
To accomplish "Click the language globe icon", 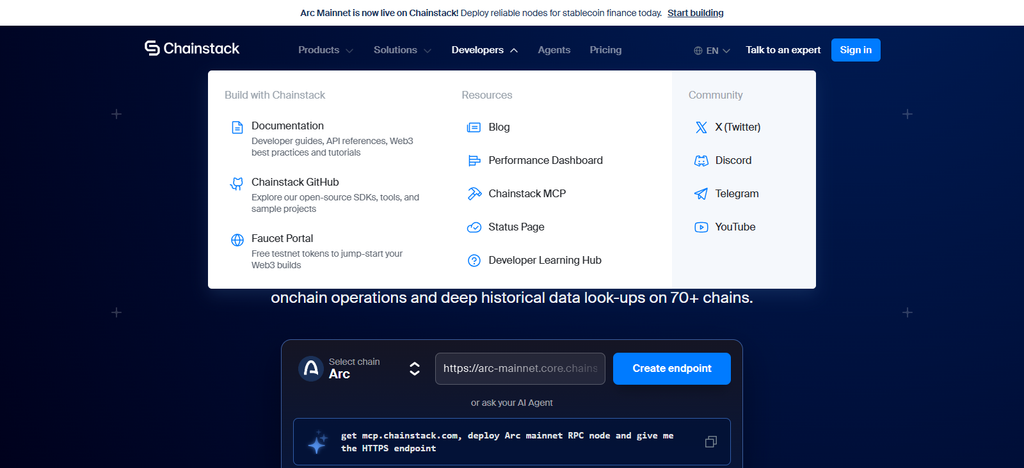I will (698, 50).
